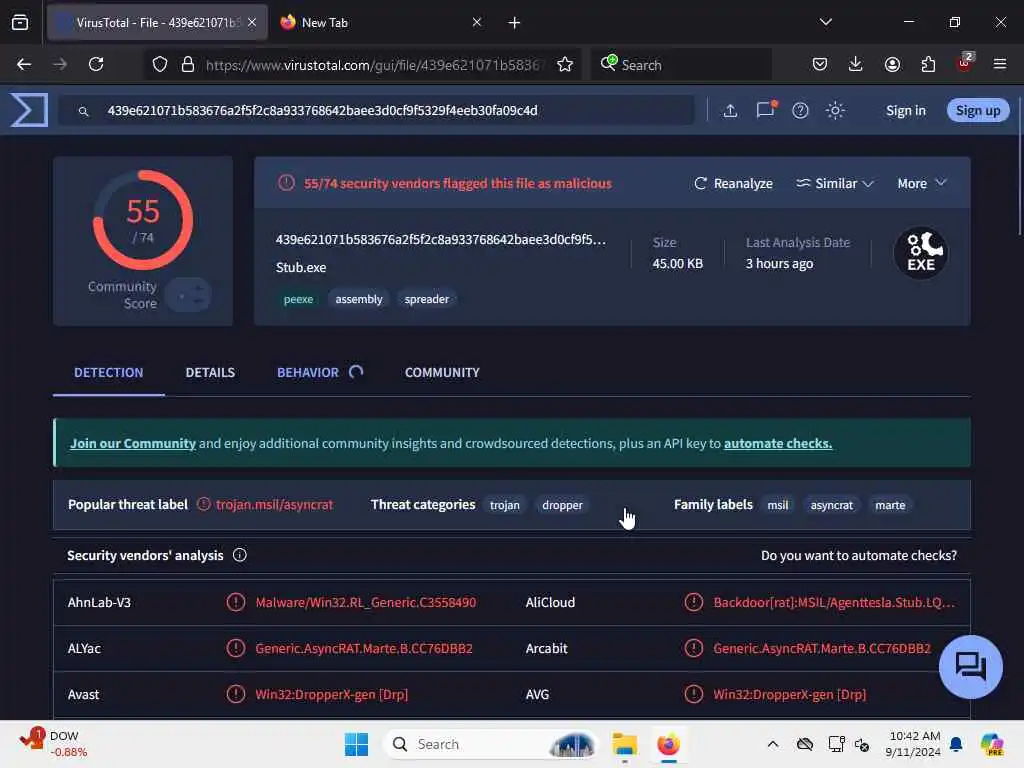Click the browser forward arrow

click(60, 64)
